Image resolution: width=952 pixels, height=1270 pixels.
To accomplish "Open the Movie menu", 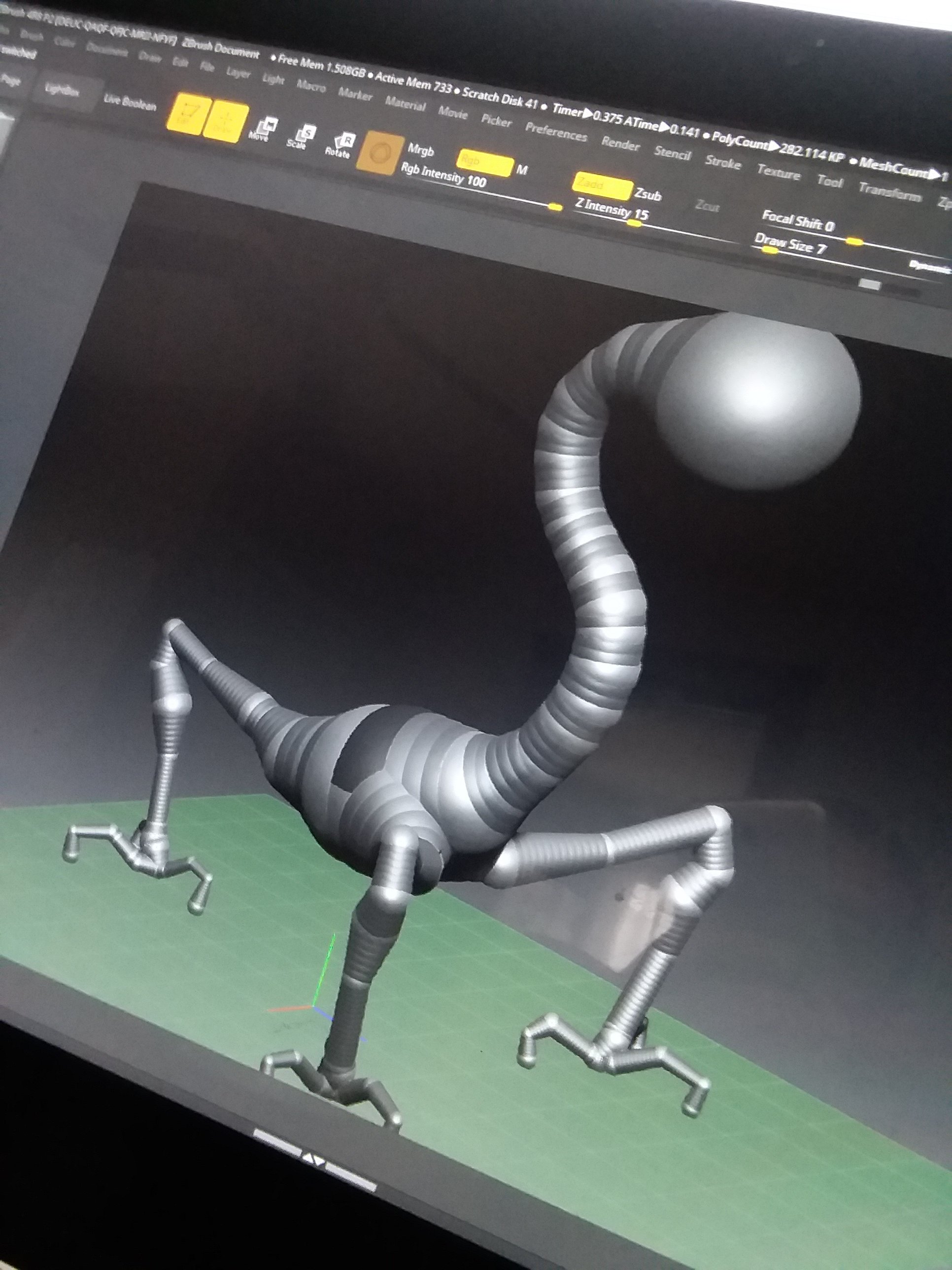I will pyautogui.click(x=453, y=112).
